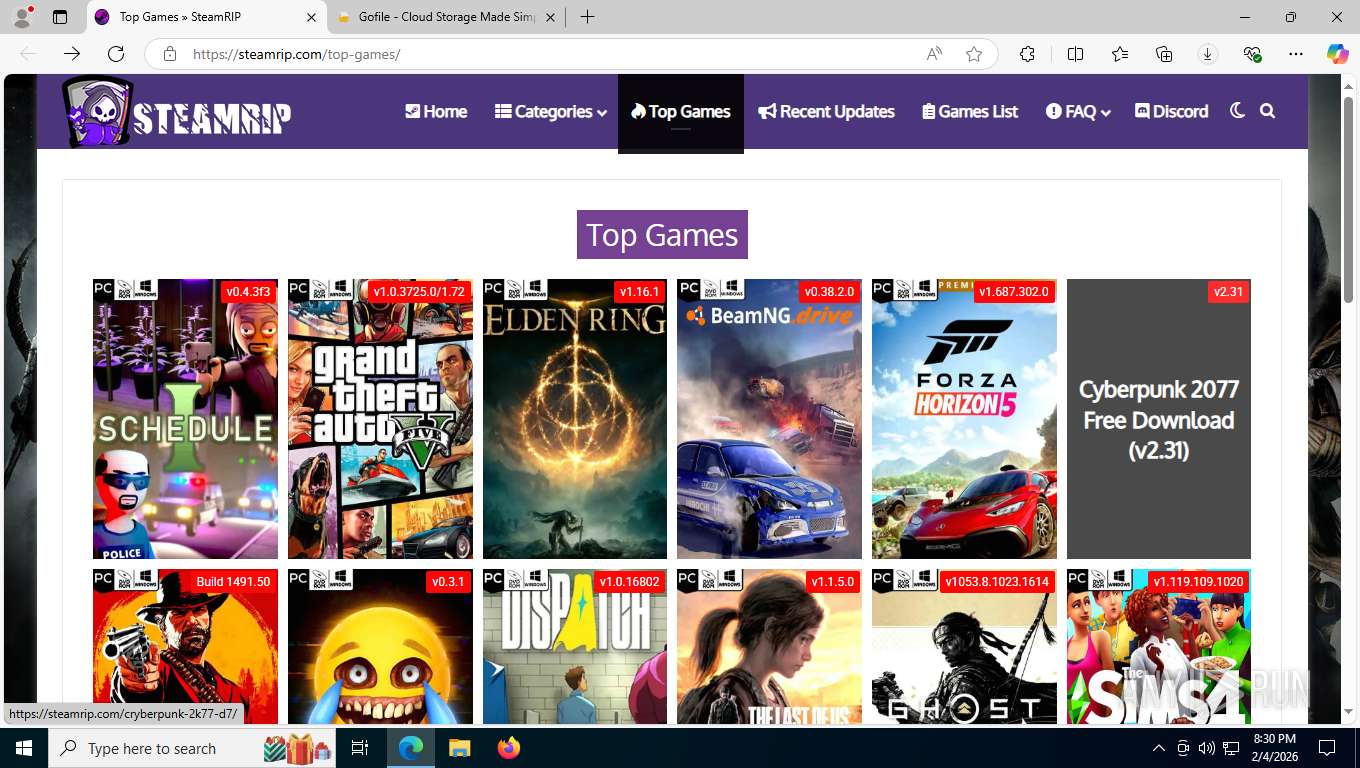Toggle split screen view icon
Screen dimensions: 1360x768
click(1076, 54)
